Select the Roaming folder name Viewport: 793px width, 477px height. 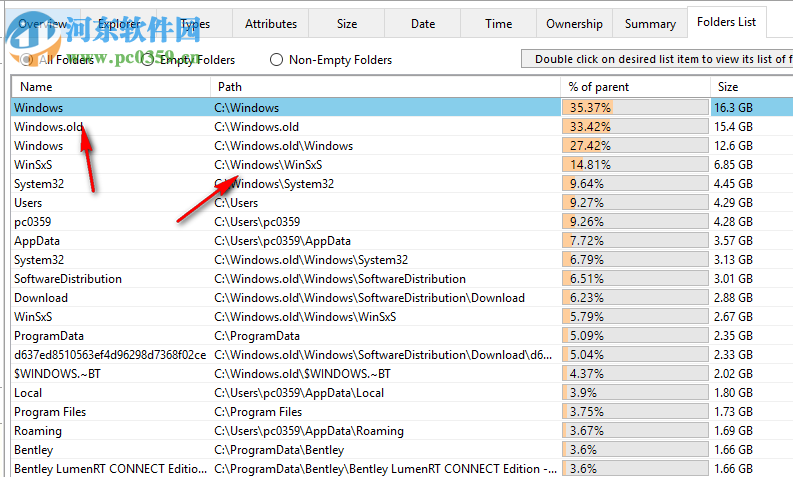click(38, 431)
